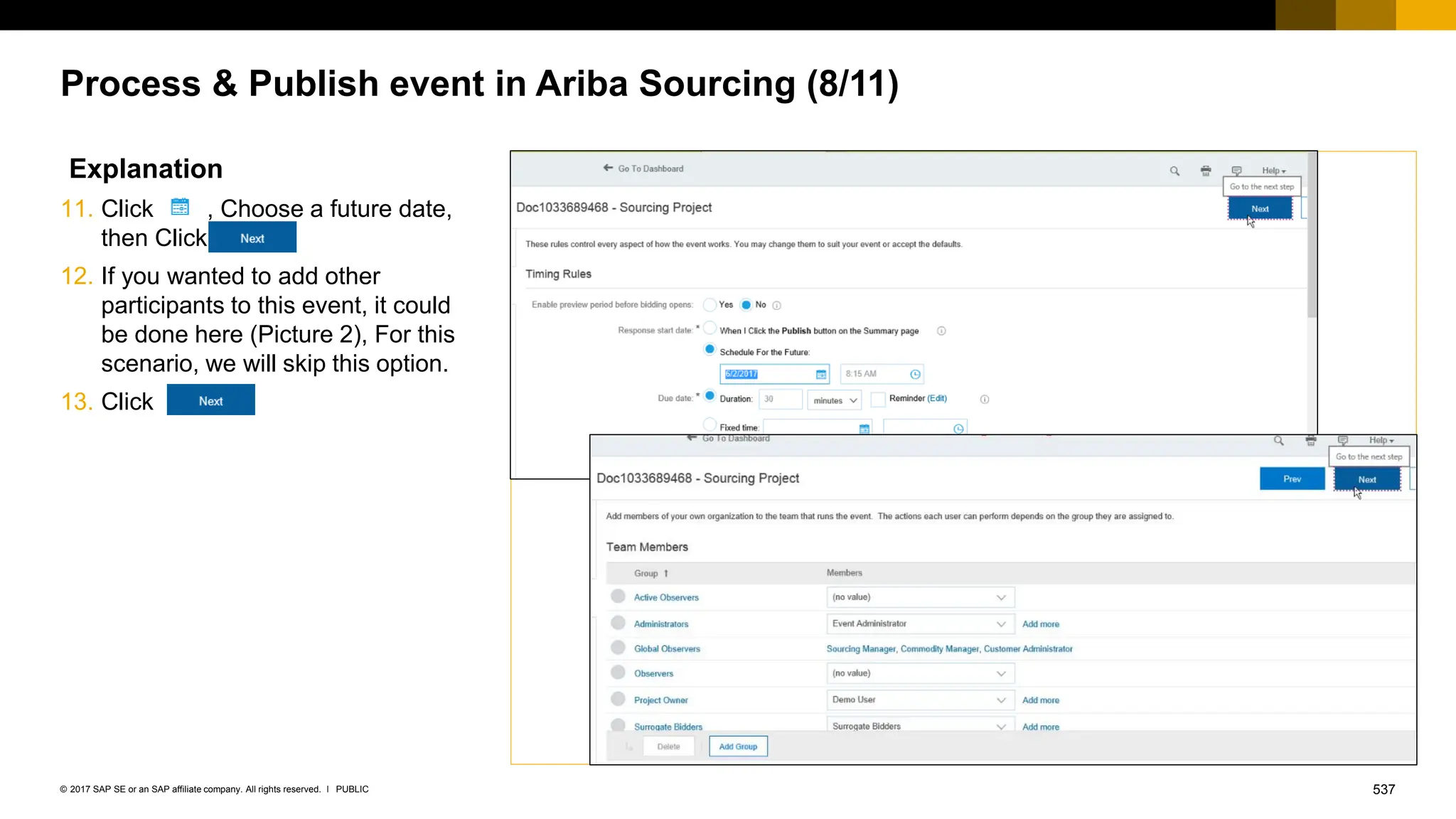Click the search icon in upper screenshot
The height and width of the screenshot is (819, 1456).
pos(1174,171)
